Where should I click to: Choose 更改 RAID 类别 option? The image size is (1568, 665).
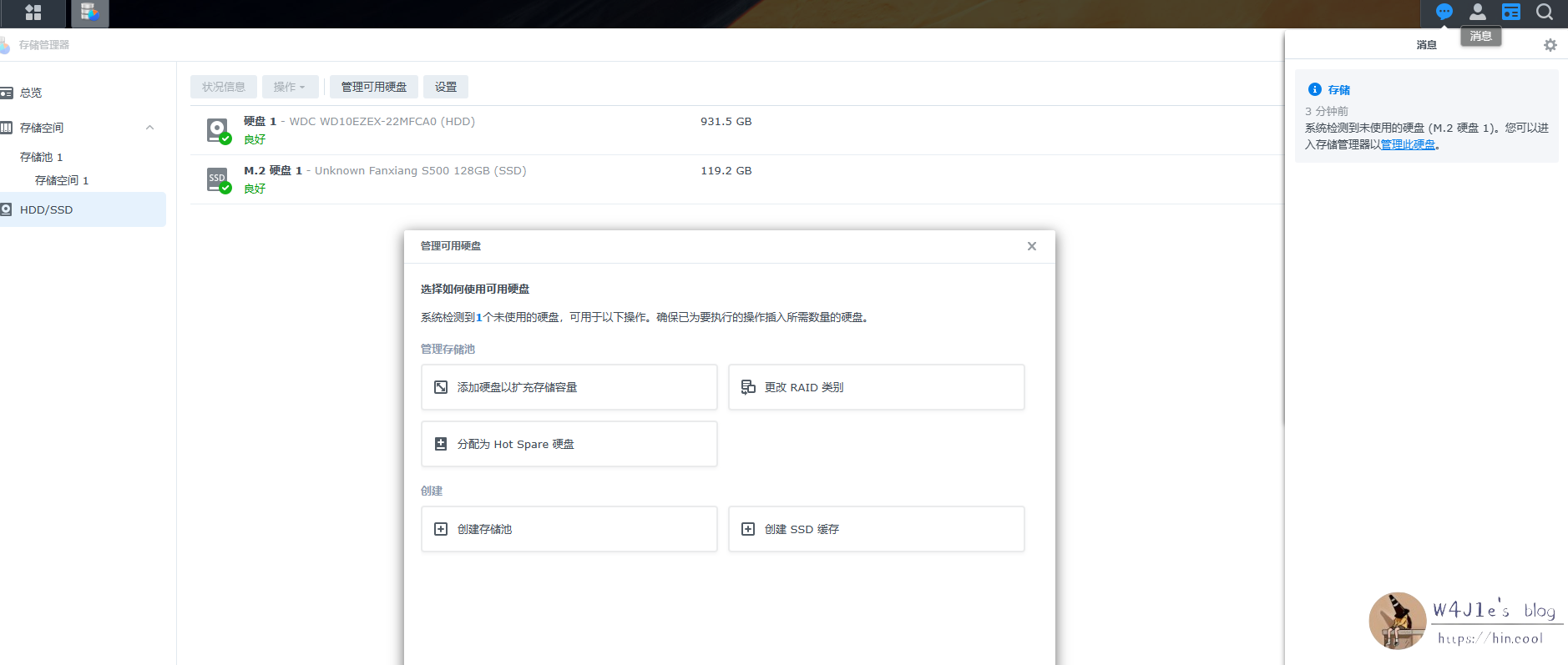click(x=877, y=387)
